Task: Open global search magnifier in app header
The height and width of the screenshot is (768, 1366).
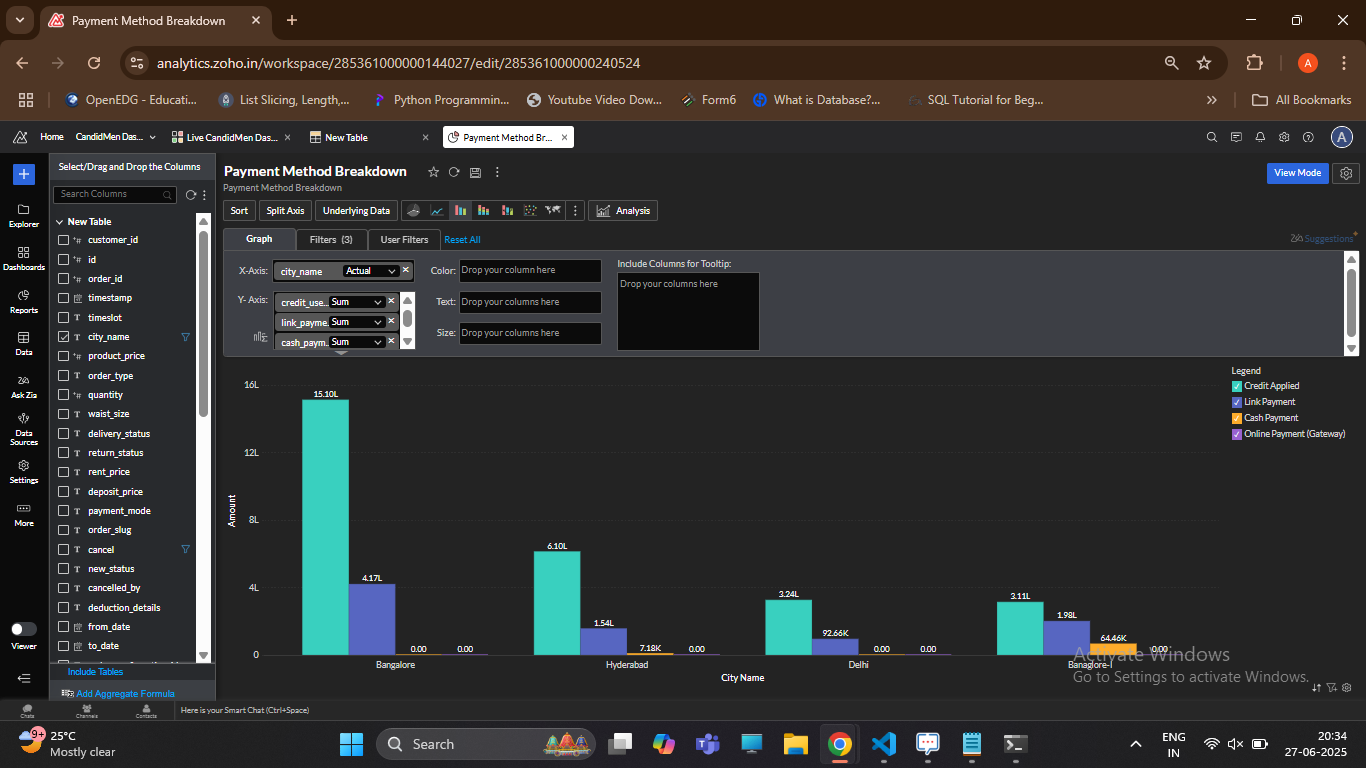Action: [x=1212, y=137]
